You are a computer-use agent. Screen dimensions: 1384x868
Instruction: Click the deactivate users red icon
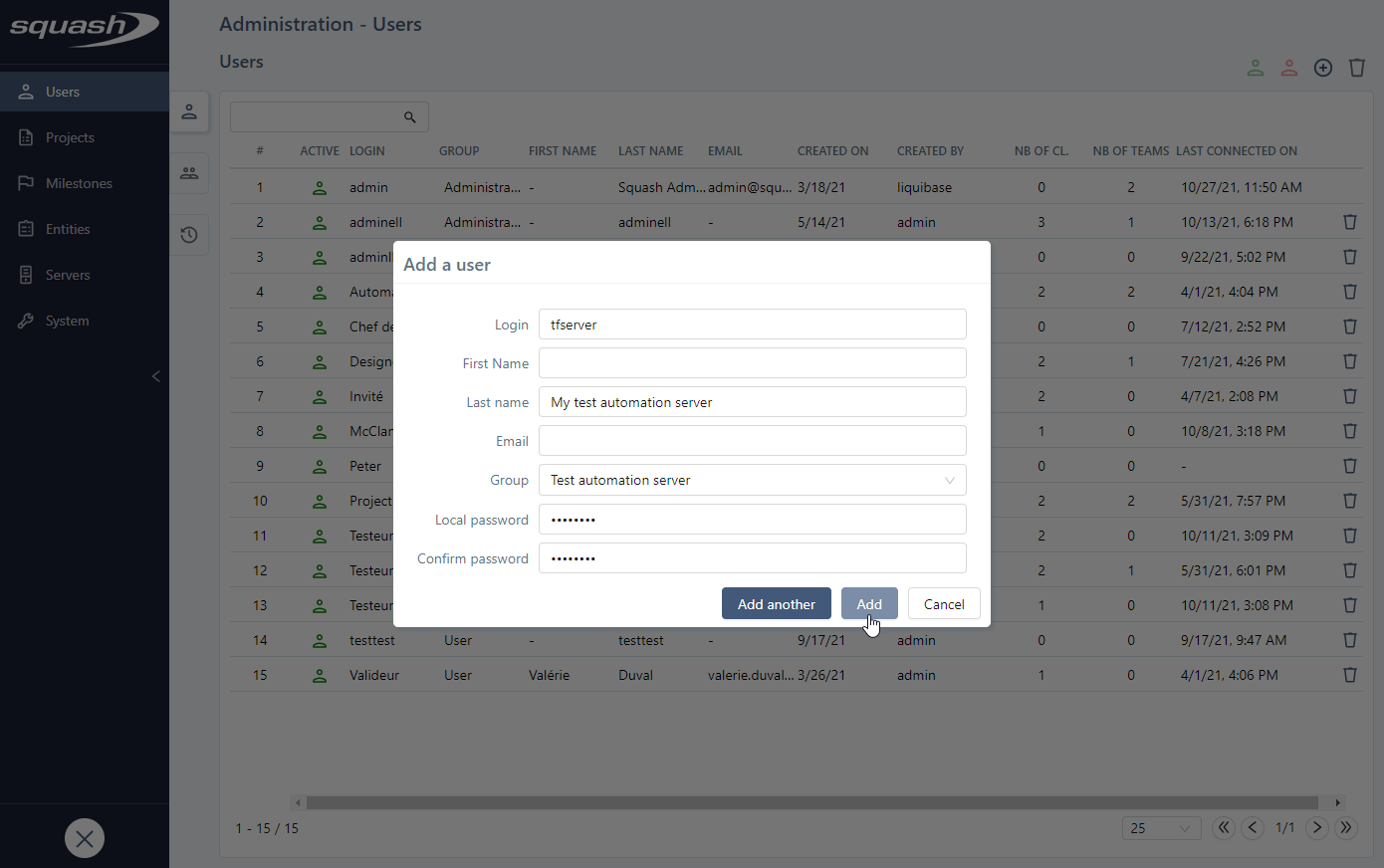coord(1289,68)
